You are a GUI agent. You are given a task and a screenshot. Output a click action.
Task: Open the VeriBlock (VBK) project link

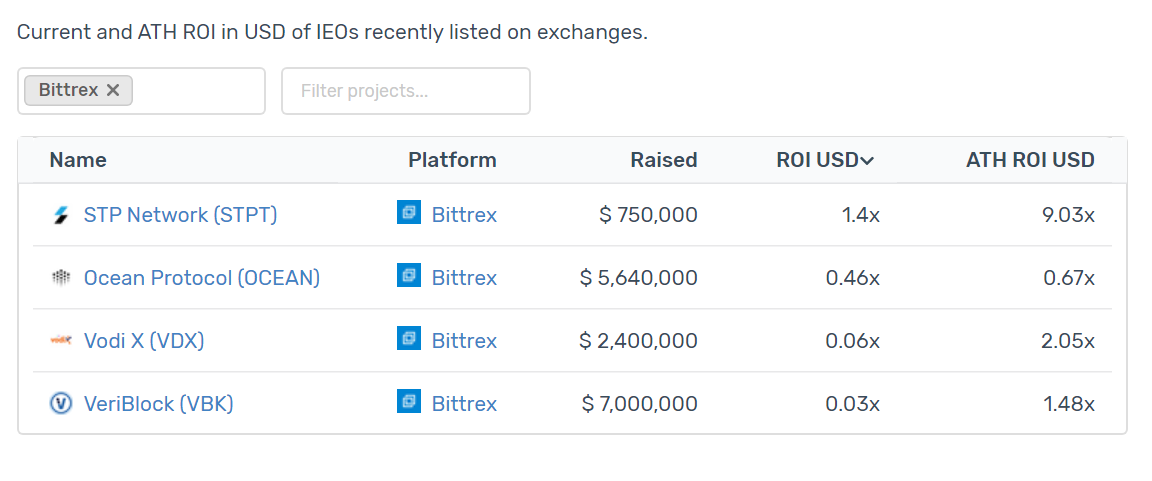pos(159,404)
